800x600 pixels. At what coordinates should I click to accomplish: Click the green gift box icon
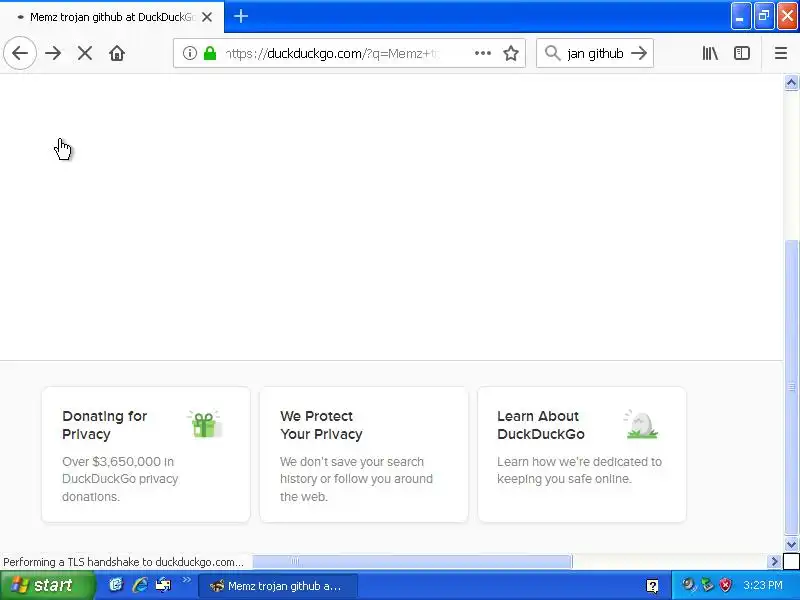(205, 424)
